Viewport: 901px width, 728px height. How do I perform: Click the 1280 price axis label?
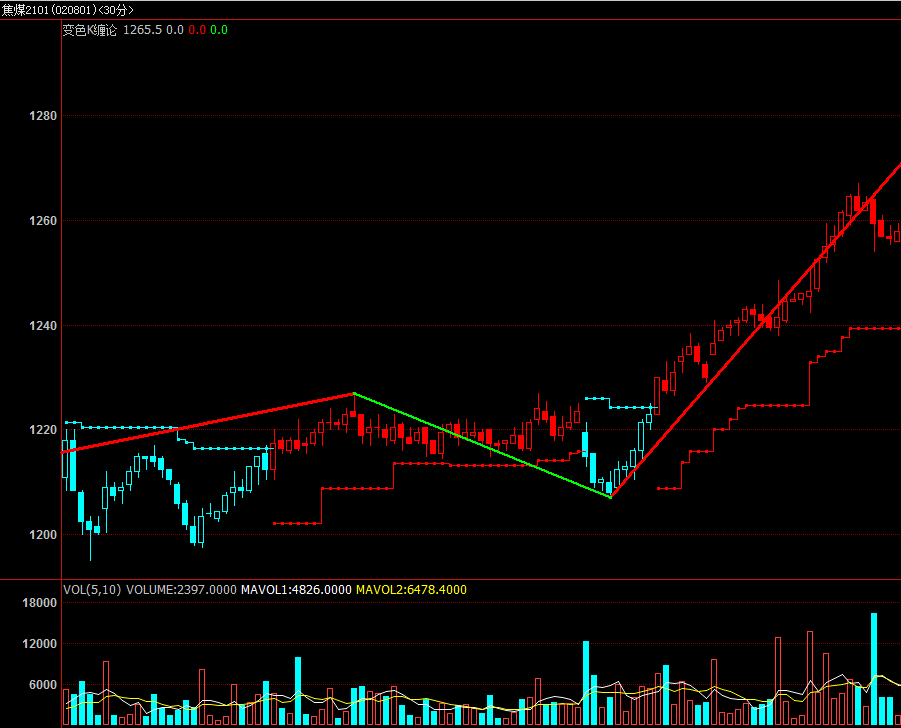point(43,116)
